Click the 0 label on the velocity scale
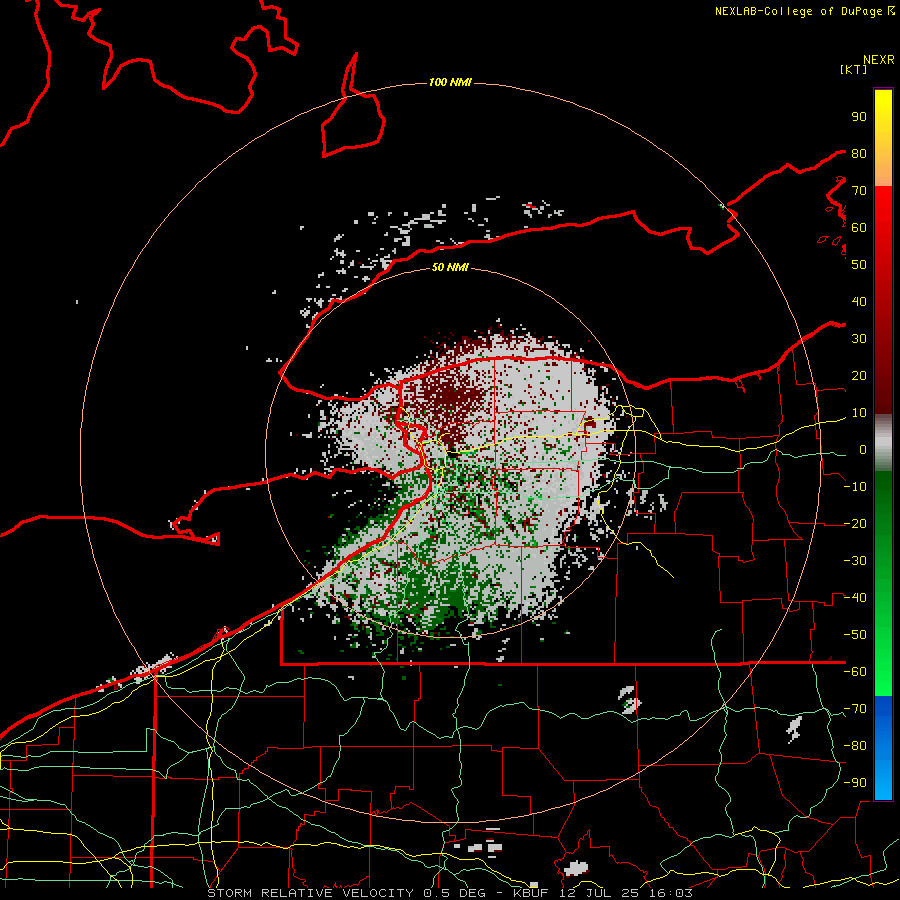 click(x=863, y=450)
